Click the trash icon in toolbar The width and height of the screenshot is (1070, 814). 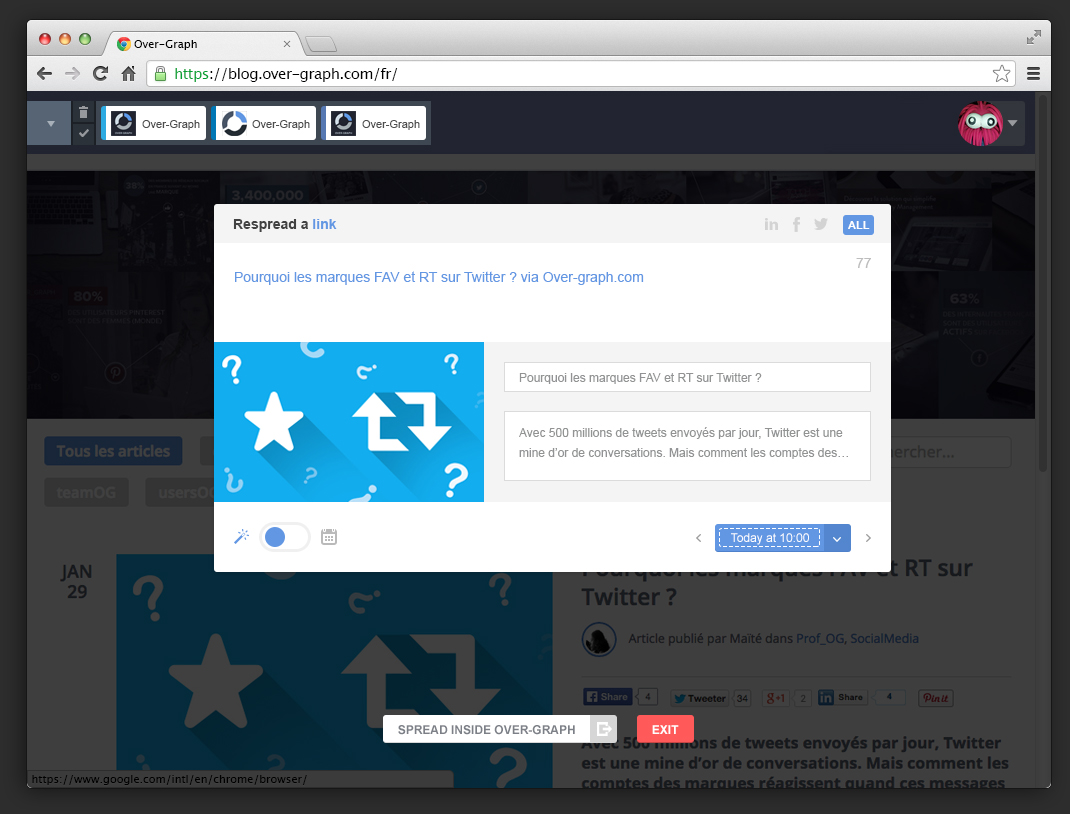[x=84, y=113]
